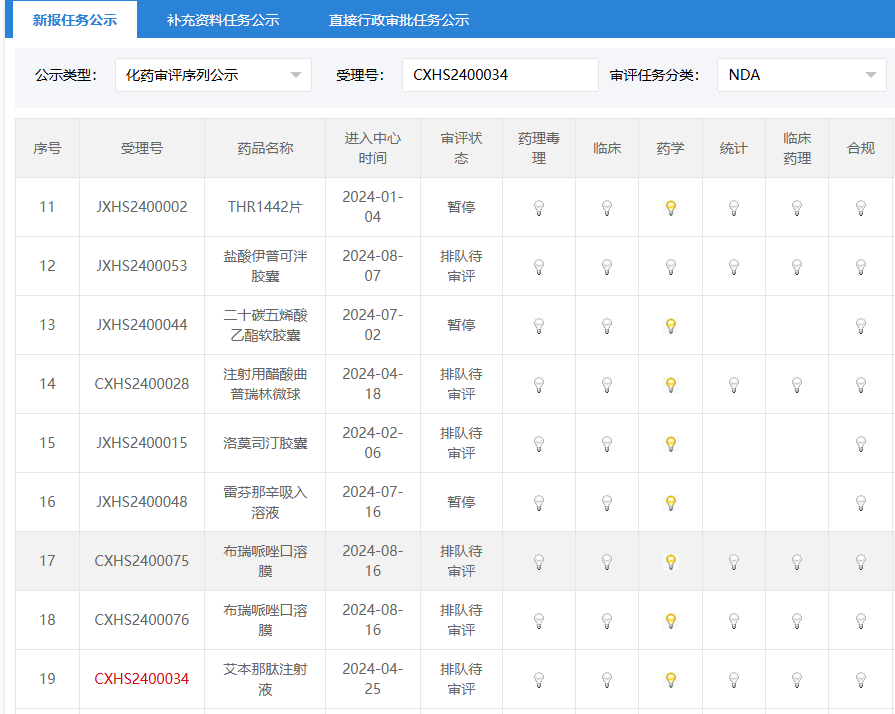Click yellow 药学 bulb for CXHS2400075

(x=671, y=562)
